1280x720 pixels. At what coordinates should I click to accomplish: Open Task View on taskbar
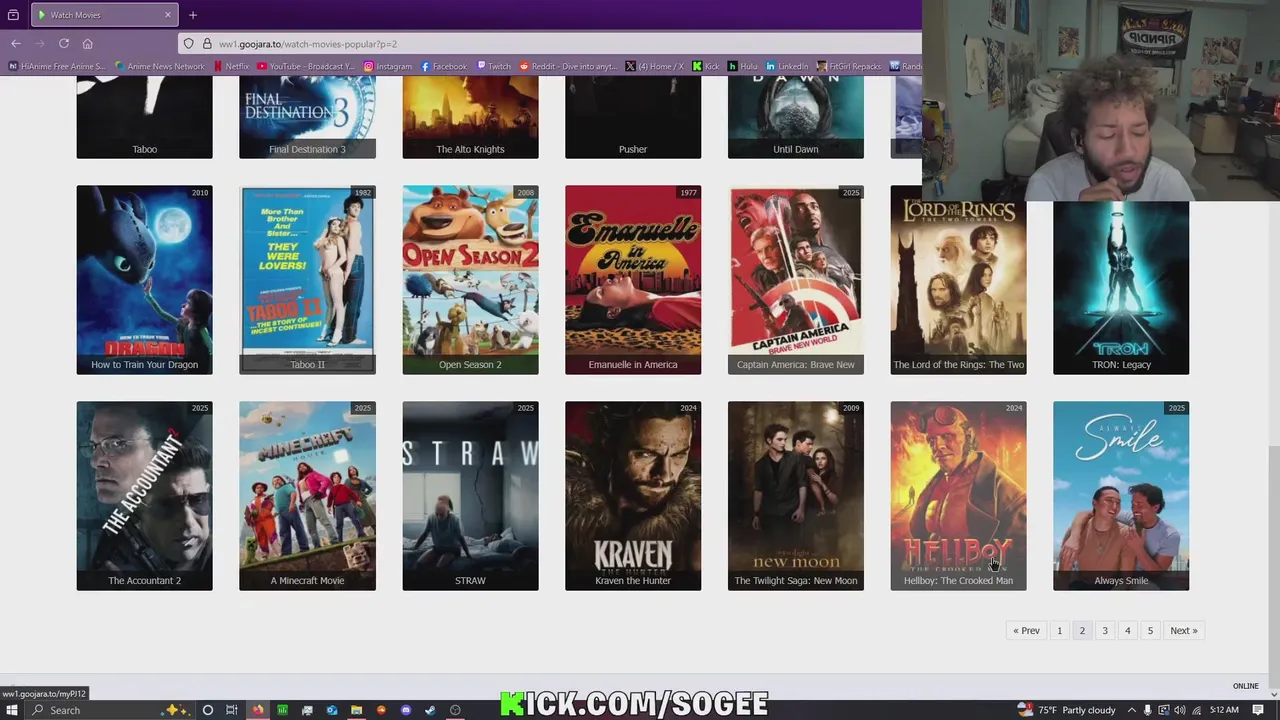(232, 710)
